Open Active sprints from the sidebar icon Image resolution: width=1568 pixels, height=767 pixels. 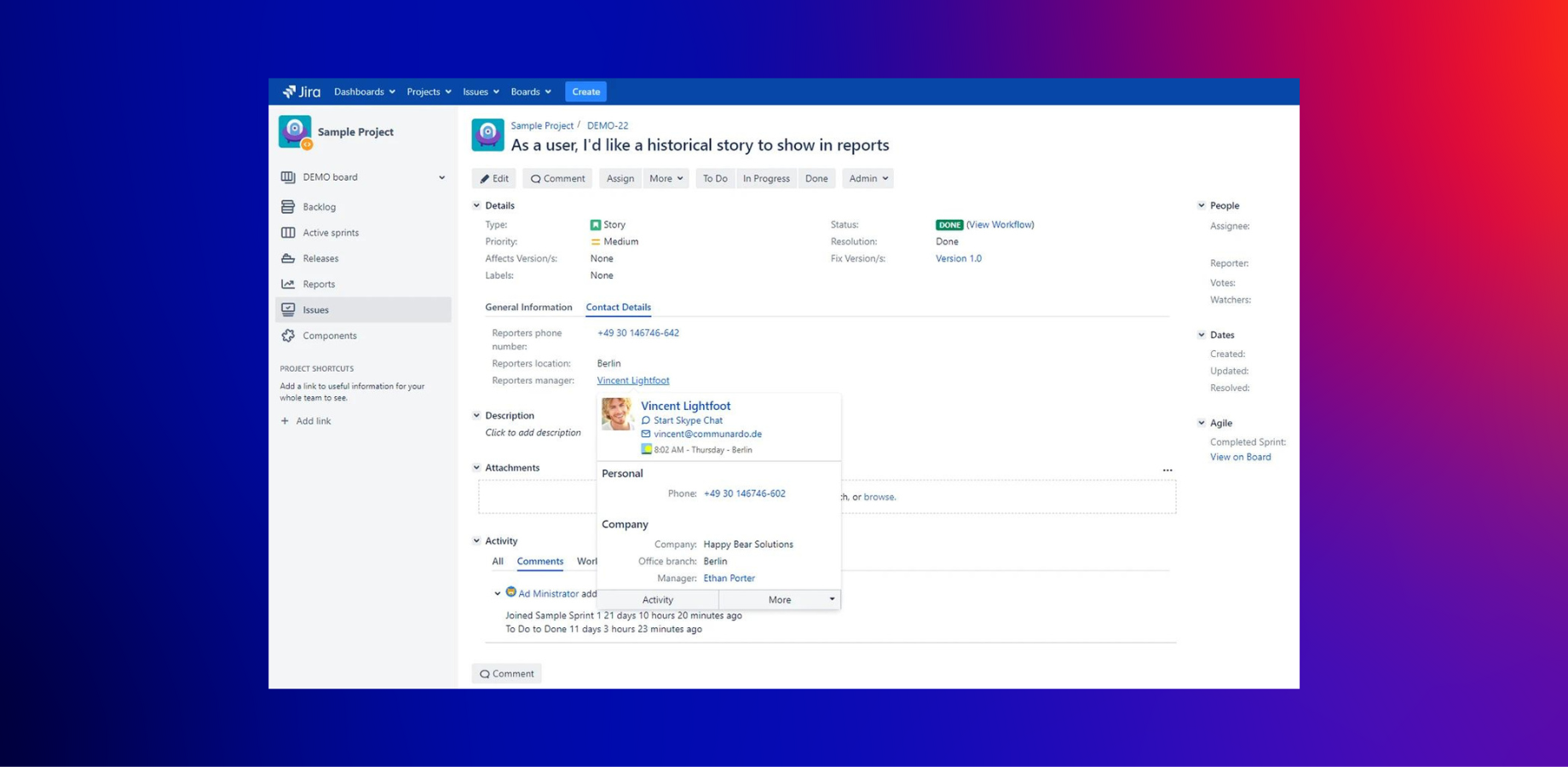coord(287,232)
